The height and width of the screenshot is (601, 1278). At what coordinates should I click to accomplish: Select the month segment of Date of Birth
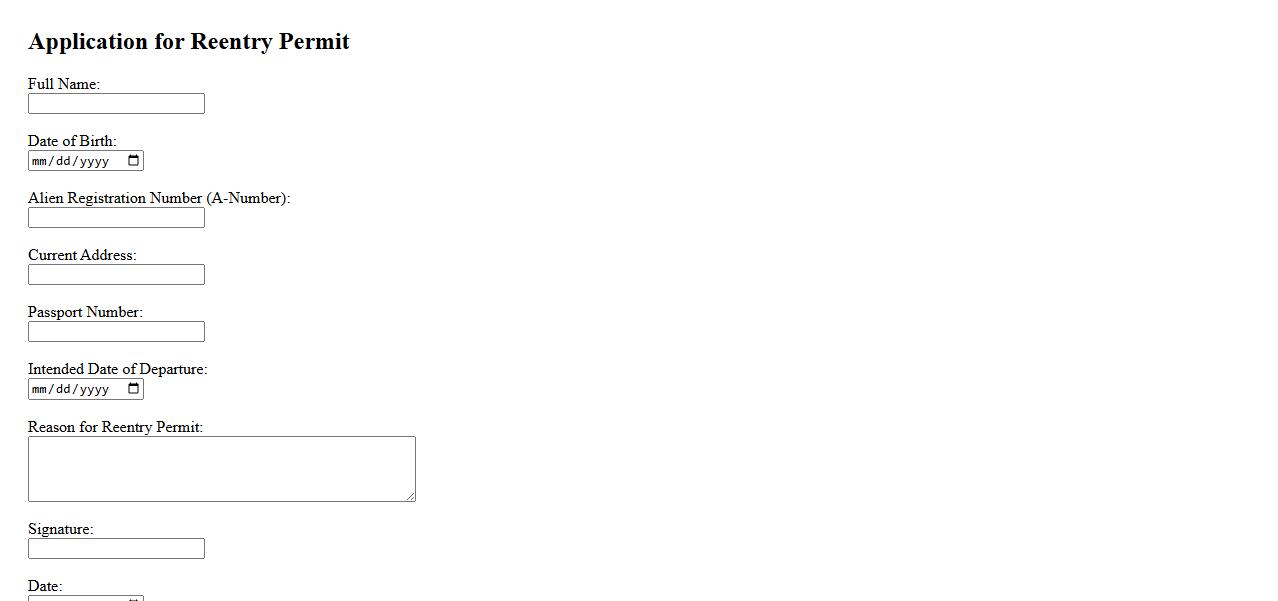tap(40, 161)
